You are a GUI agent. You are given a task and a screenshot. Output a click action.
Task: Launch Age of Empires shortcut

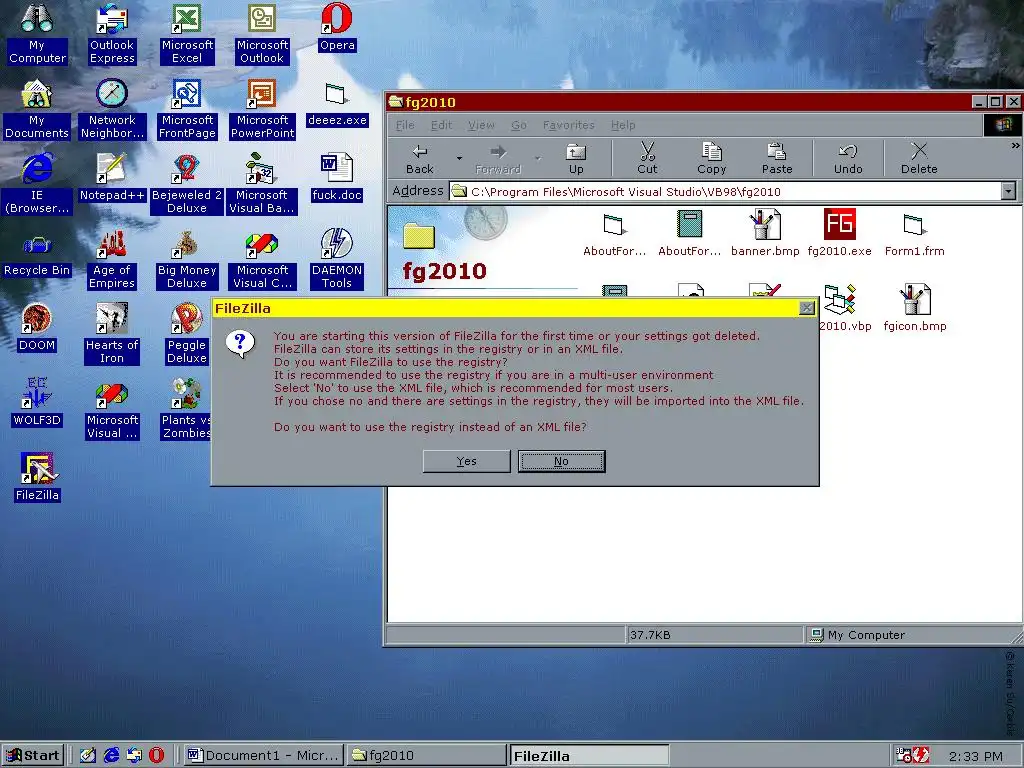pos(112,259)
